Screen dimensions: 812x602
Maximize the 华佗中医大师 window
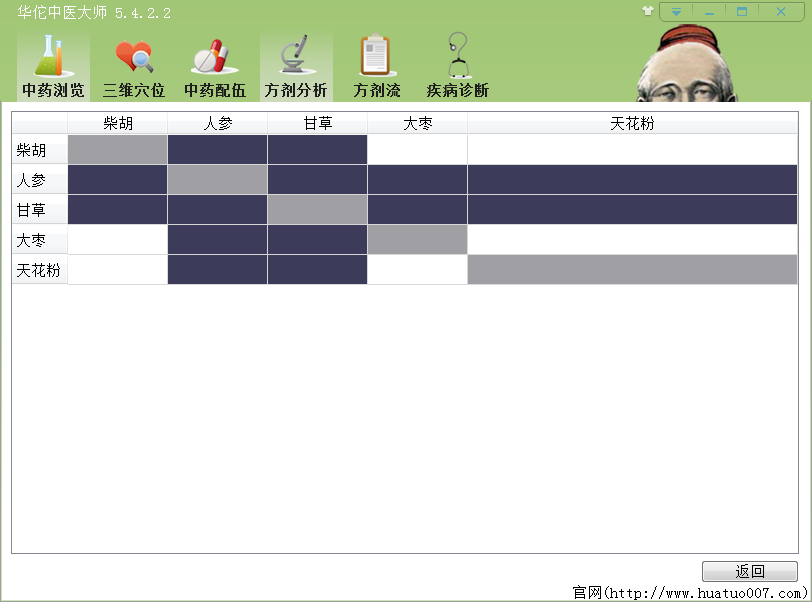point(742,12)
